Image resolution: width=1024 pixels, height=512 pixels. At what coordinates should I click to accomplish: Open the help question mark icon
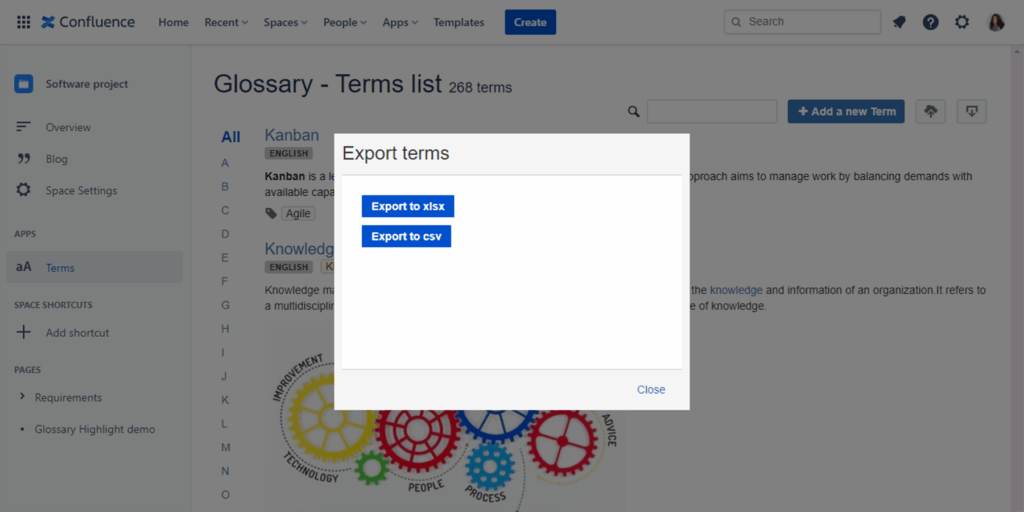click(x=931, y=22)
